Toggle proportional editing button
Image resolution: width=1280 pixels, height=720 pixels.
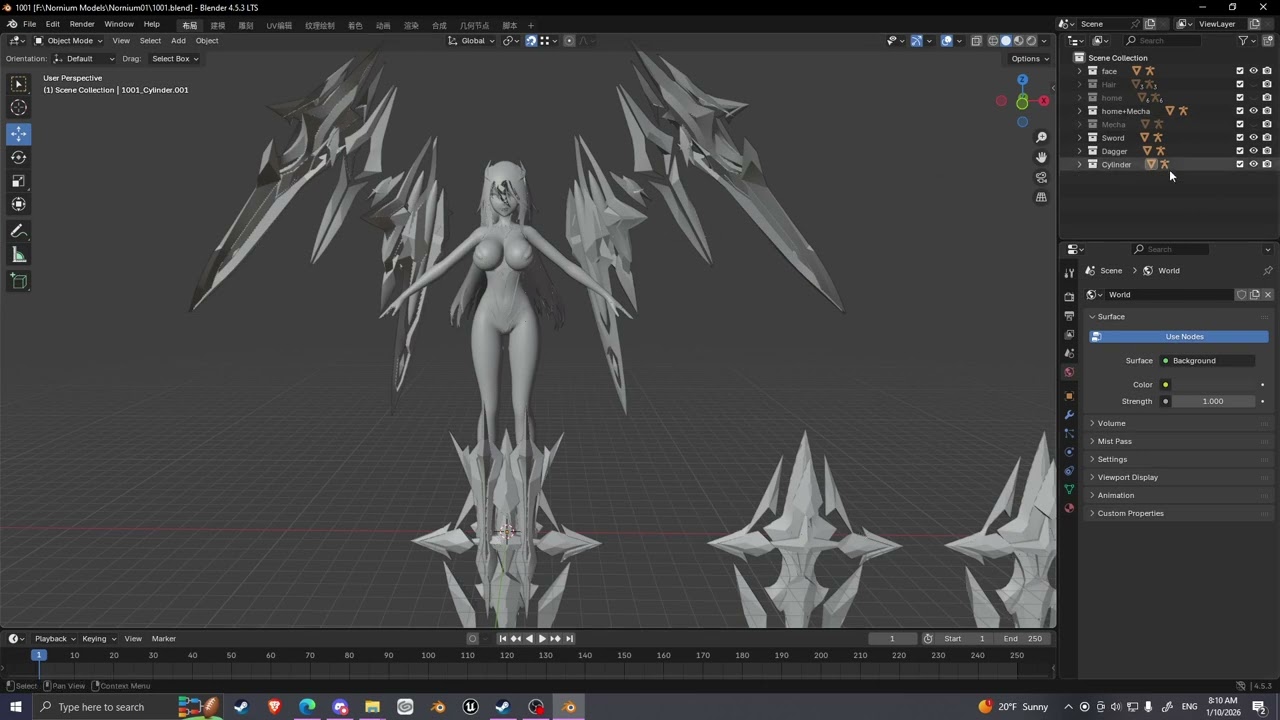(569, 41)
